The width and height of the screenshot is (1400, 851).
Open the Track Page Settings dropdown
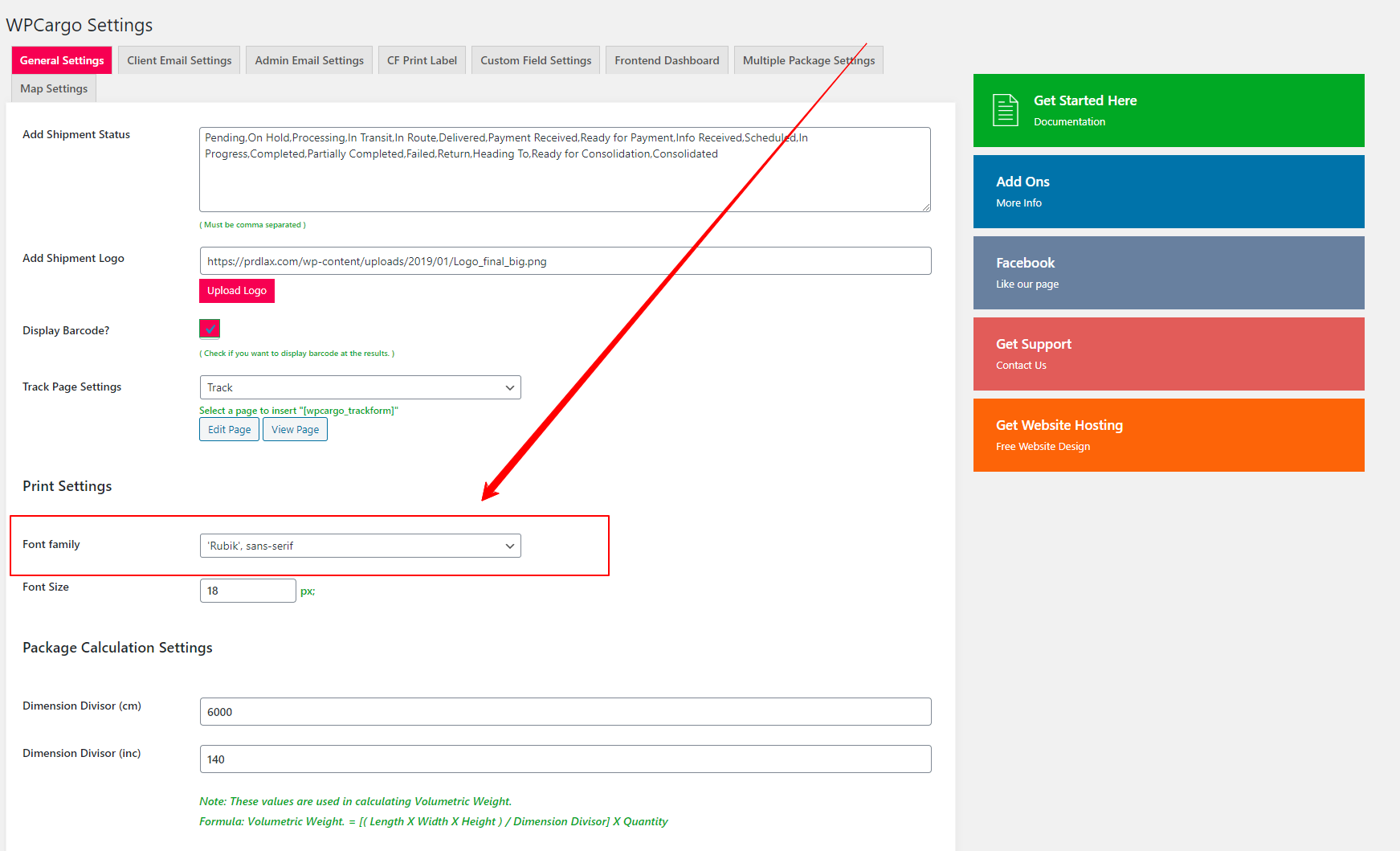[x=360, y=387]
